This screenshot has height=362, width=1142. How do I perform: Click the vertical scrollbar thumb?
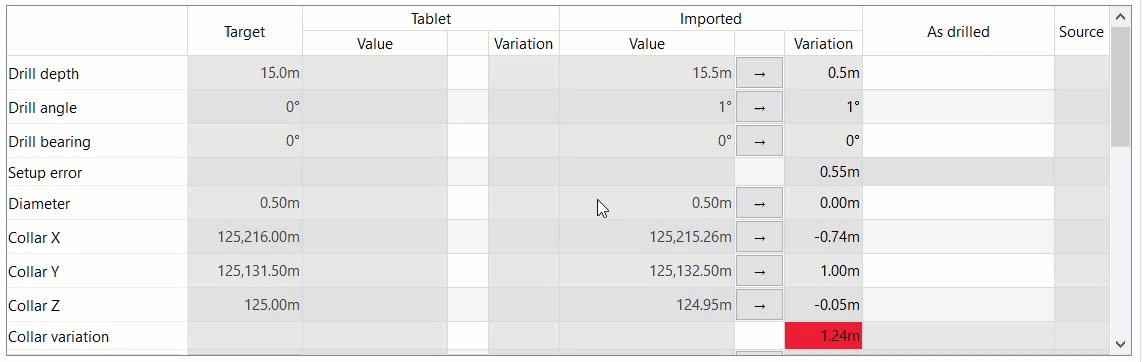pos(1119,87)
